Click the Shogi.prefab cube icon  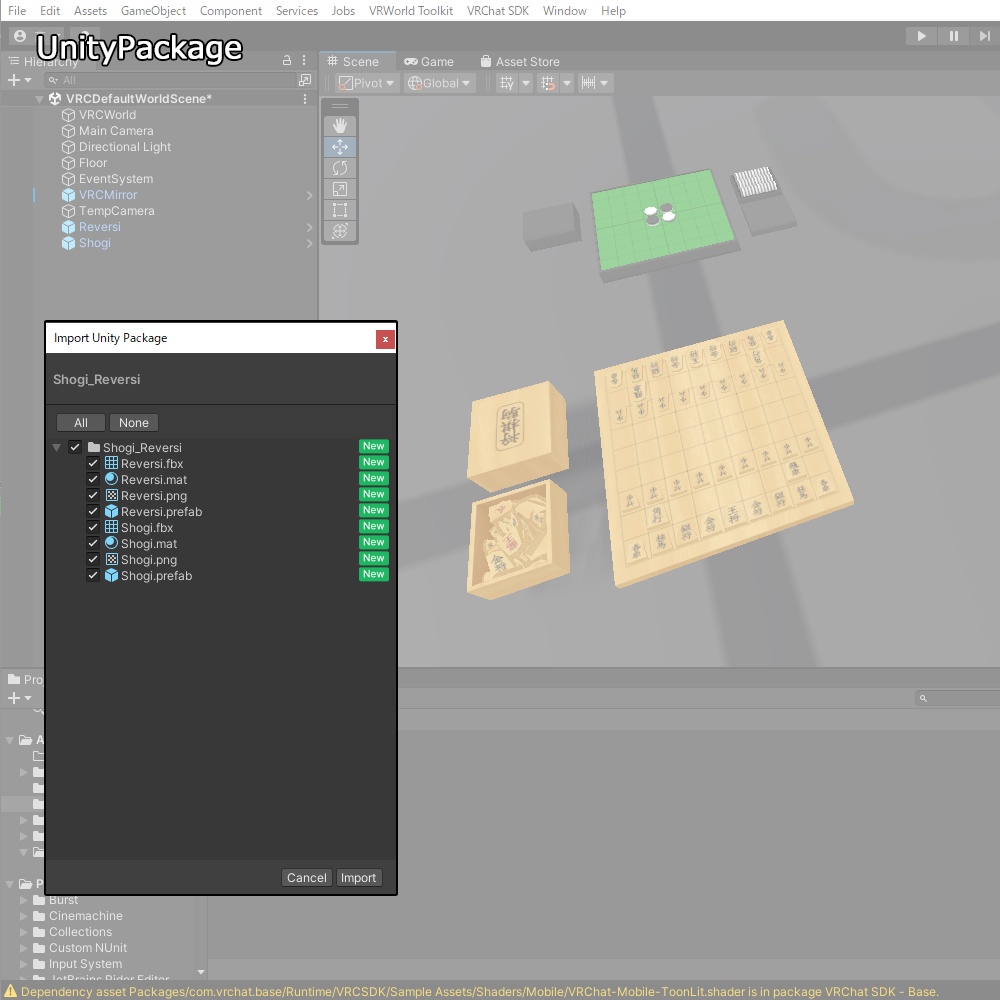[x=112, y=575]
